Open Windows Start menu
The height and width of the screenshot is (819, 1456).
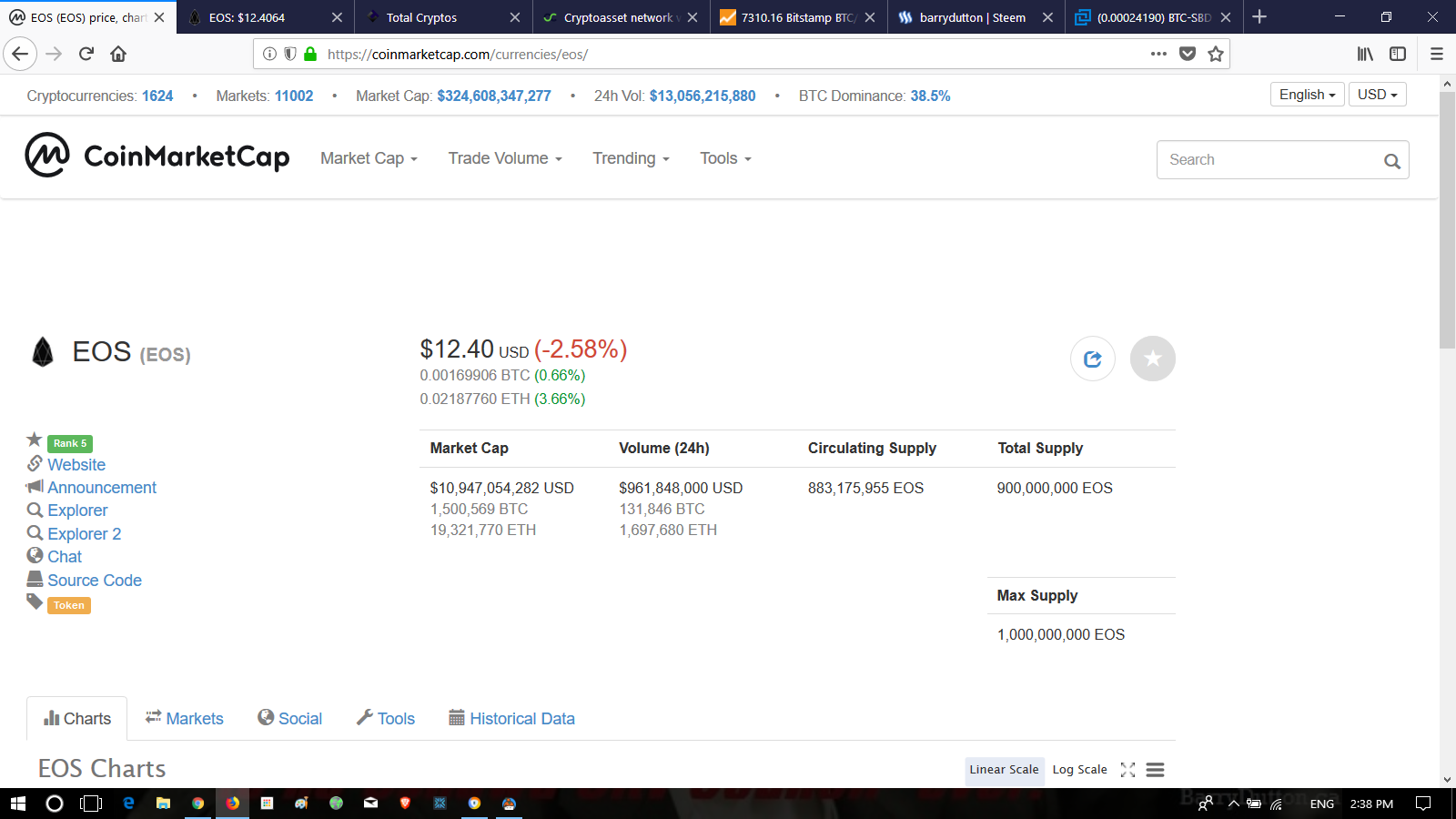point(18,804)
